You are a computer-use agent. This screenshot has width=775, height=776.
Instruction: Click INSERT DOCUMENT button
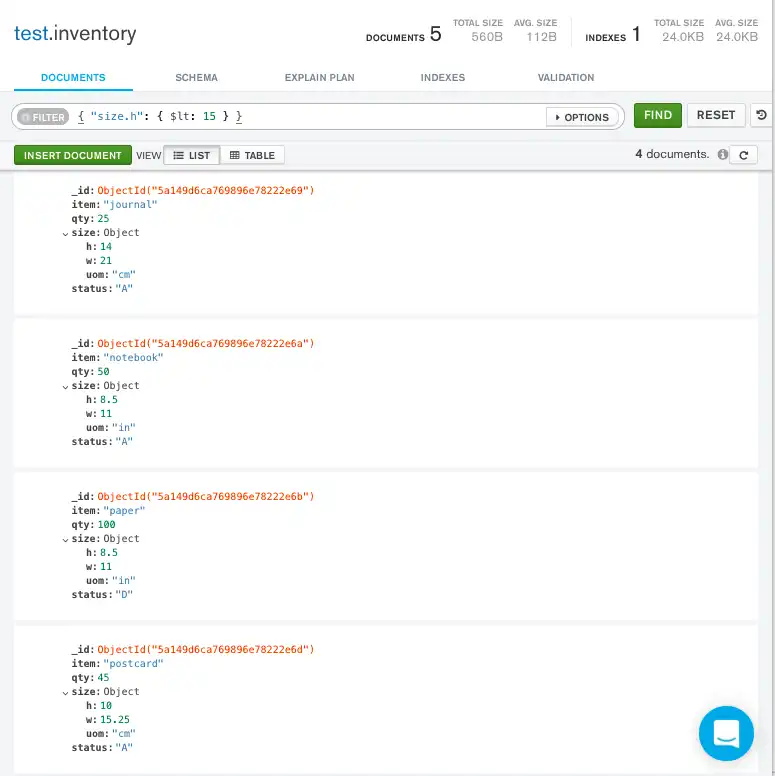pos(73,155)
